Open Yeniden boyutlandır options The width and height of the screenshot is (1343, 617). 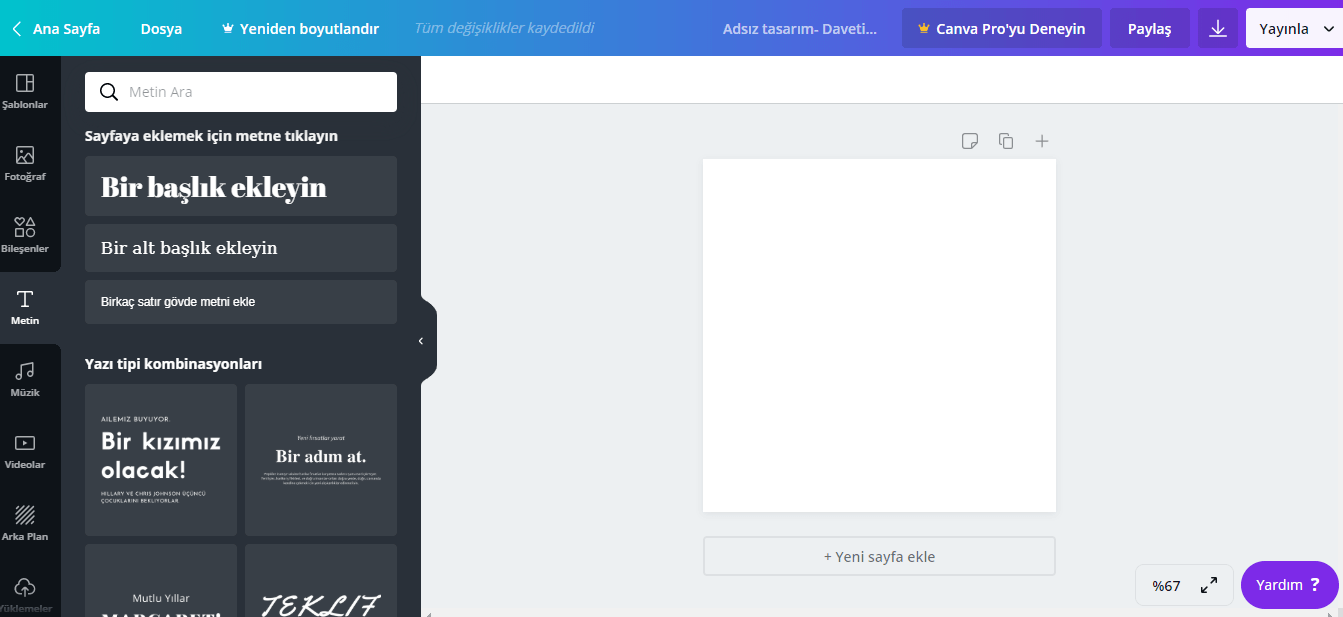coord(299,28)
